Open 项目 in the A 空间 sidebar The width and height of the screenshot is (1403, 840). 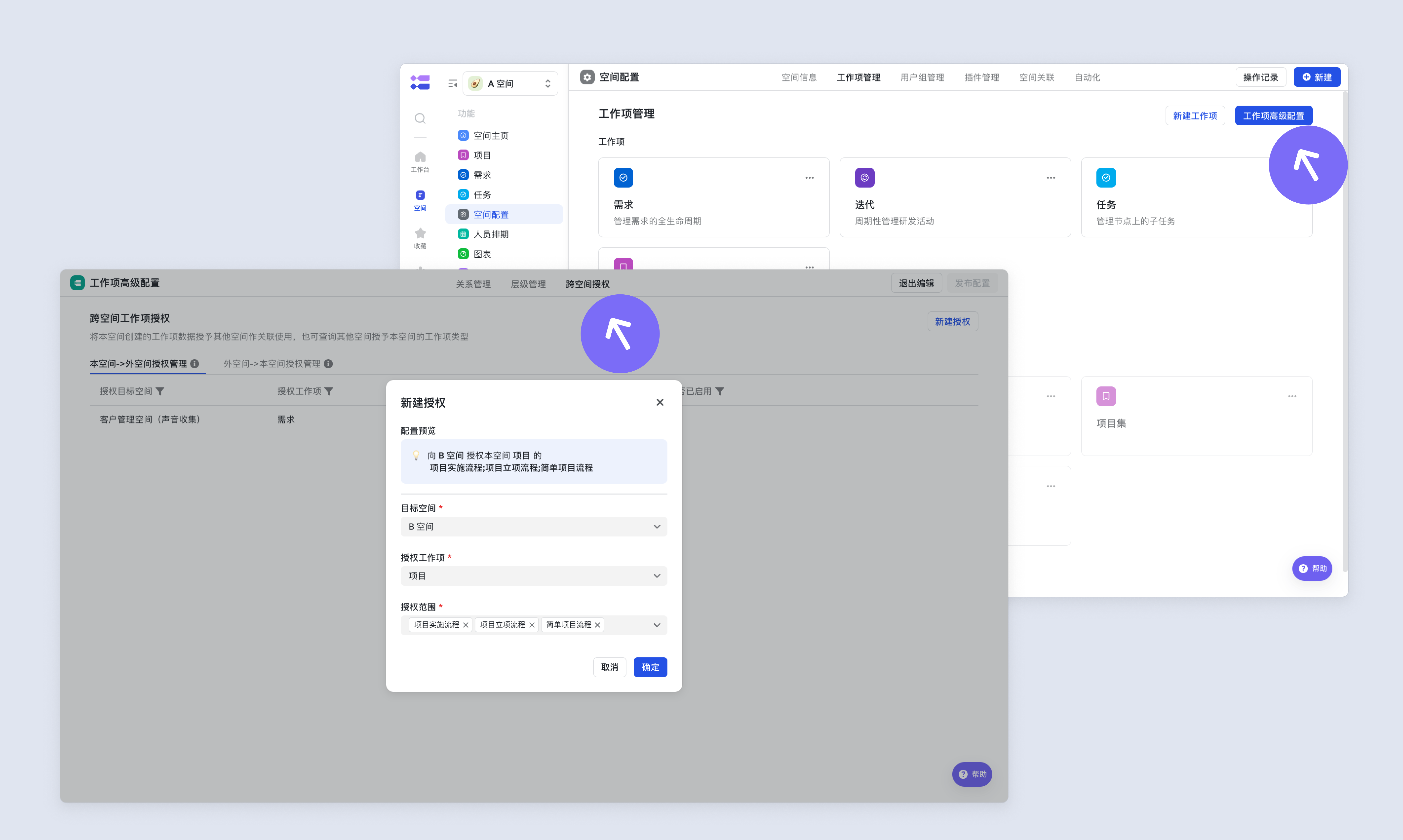504,155
